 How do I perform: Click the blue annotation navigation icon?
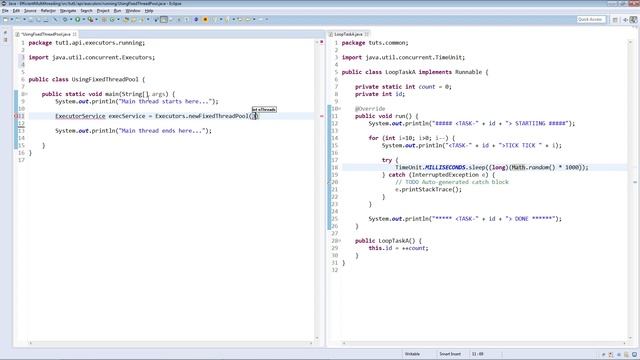click(196, 19)
